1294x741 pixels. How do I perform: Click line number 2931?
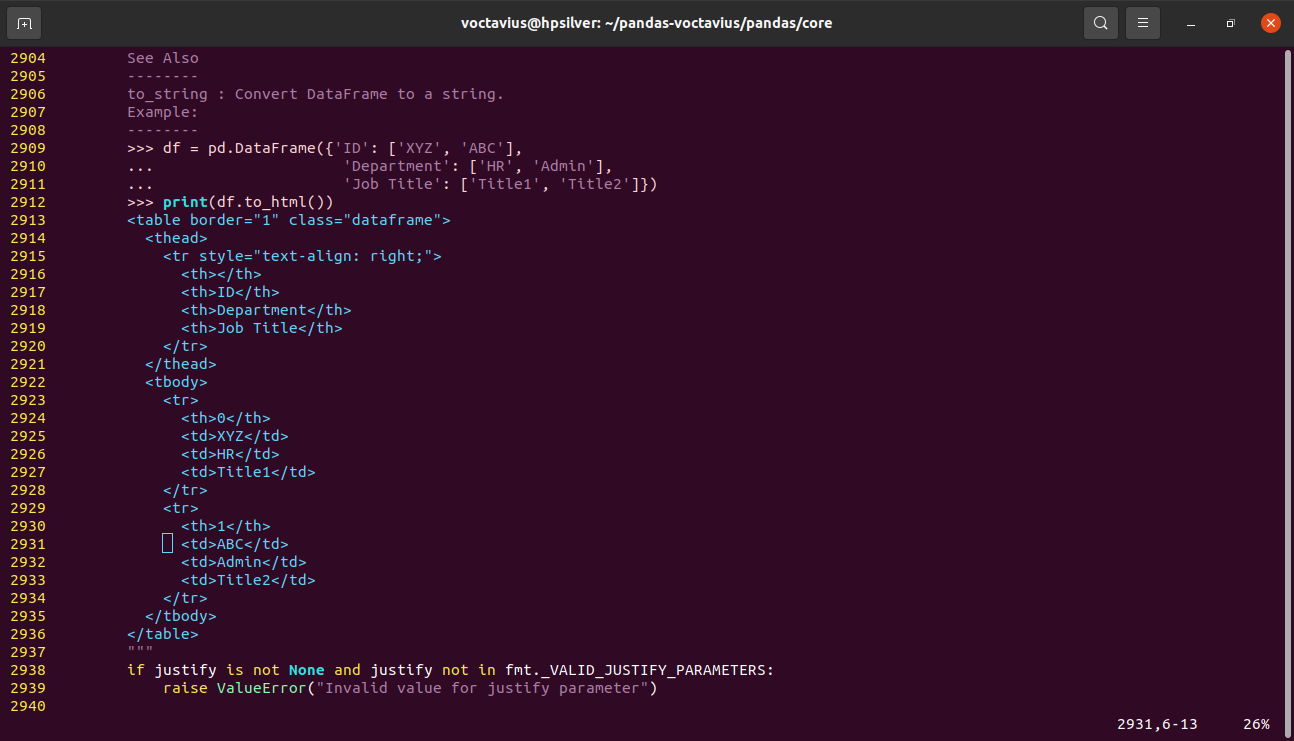pos(28,544)
